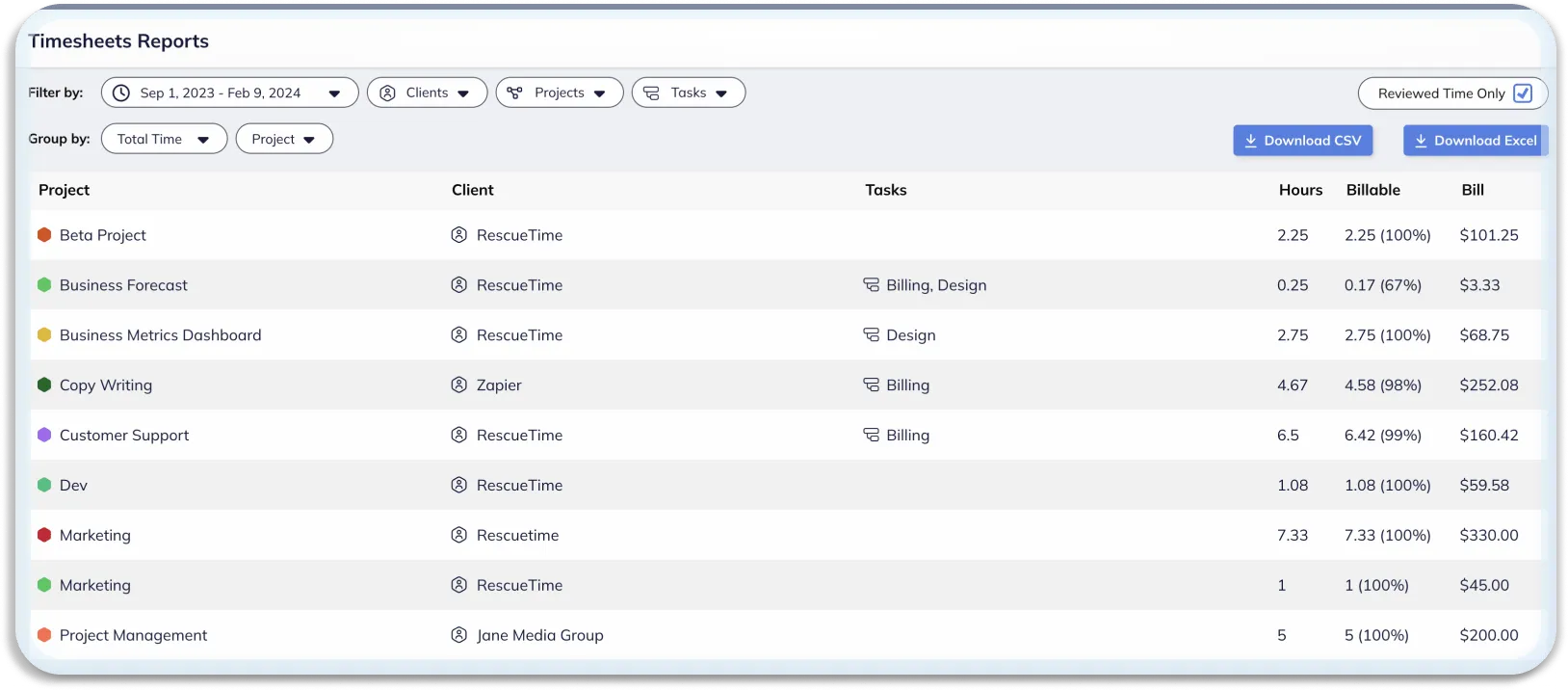Select the Dev project name

tap(73, 486)
